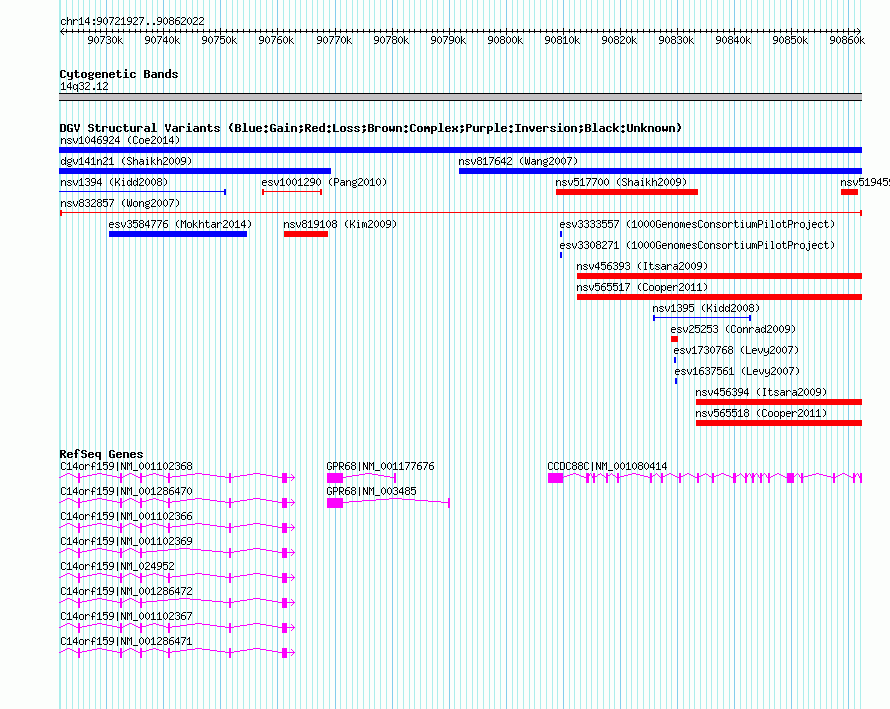Viewport: 890px width, 709px height.
Task: Click the 90750k ruler tick label
Action: coord(220,40)
